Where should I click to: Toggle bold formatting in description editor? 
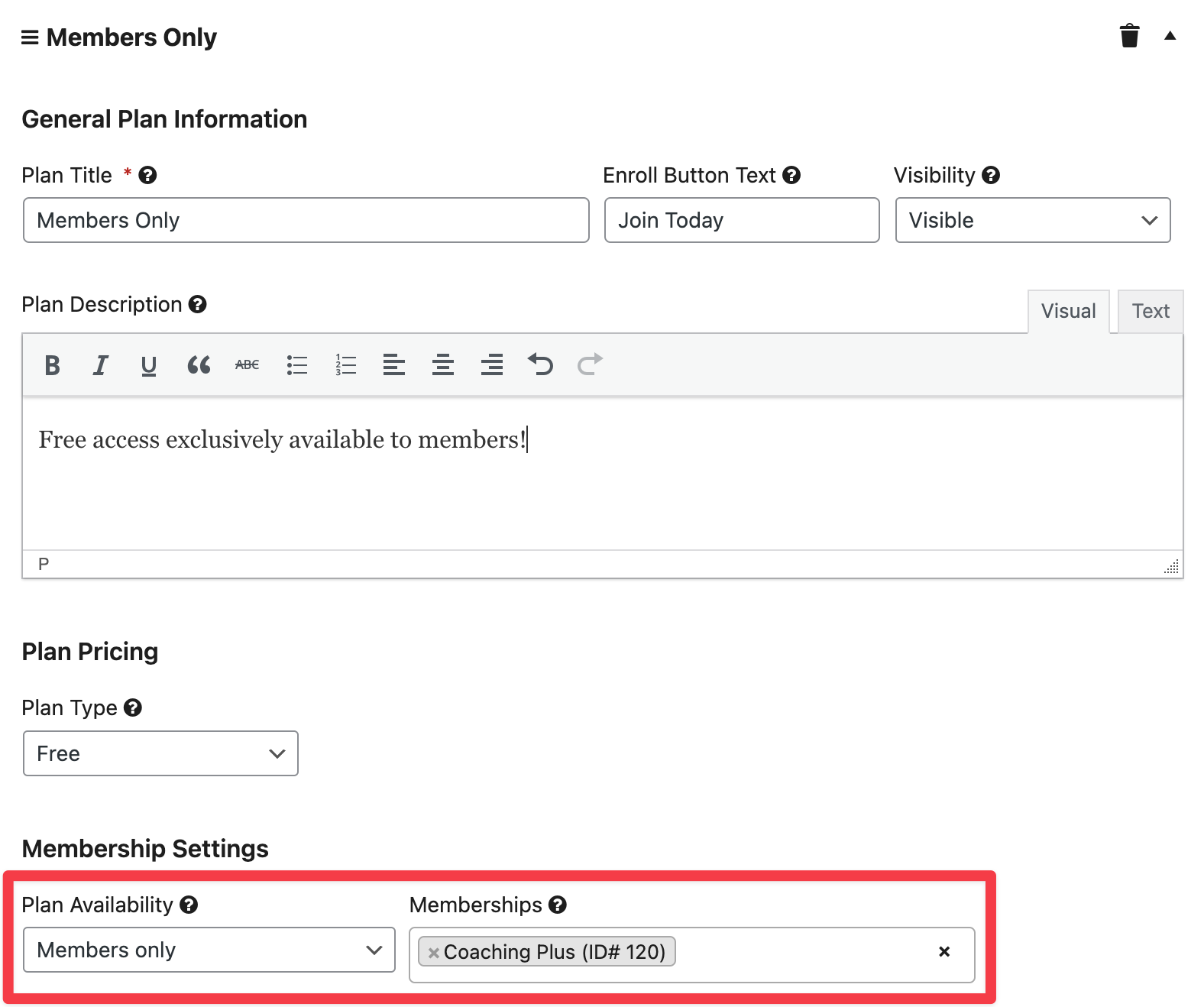(52, 365)
